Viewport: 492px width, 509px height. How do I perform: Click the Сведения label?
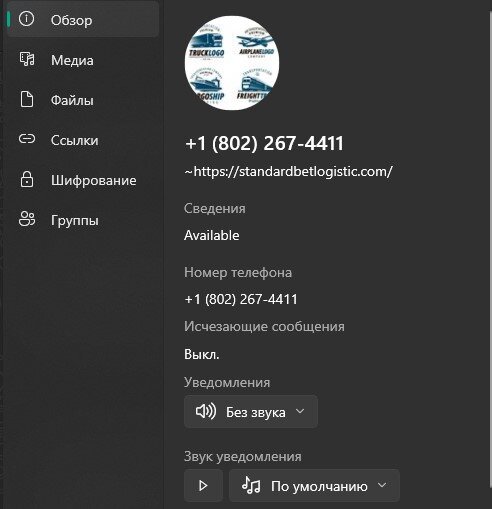point(215,208)
